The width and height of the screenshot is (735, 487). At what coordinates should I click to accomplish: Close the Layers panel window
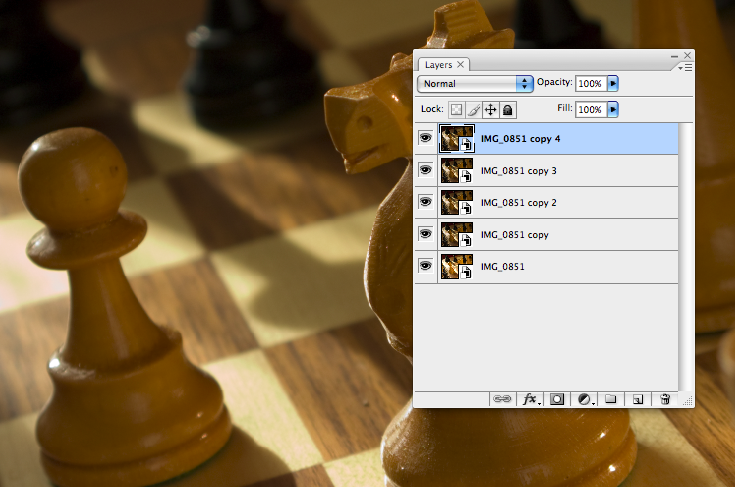click(687, 55)
